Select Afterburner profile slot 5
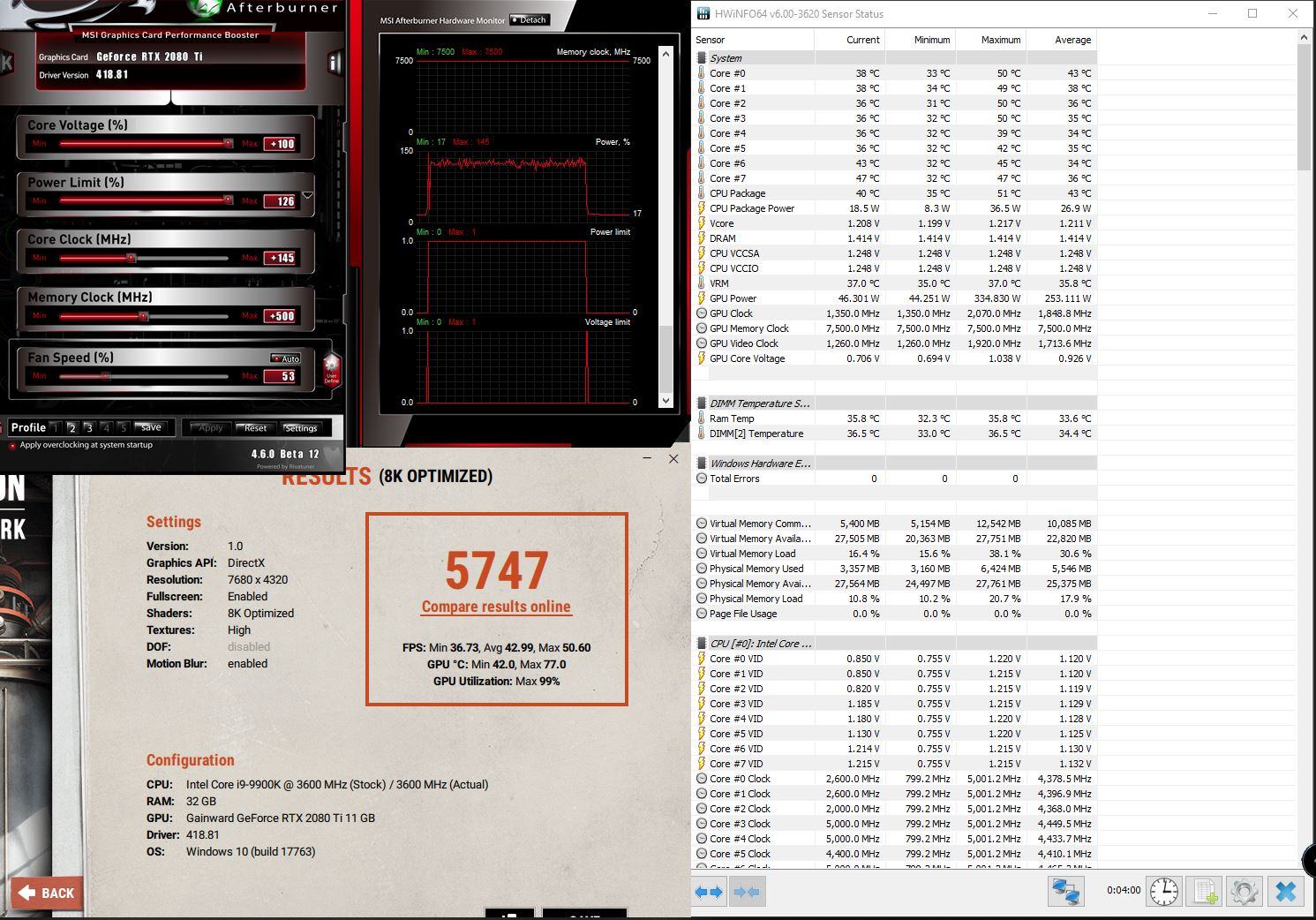The image size is (1316, 920). 123,428
